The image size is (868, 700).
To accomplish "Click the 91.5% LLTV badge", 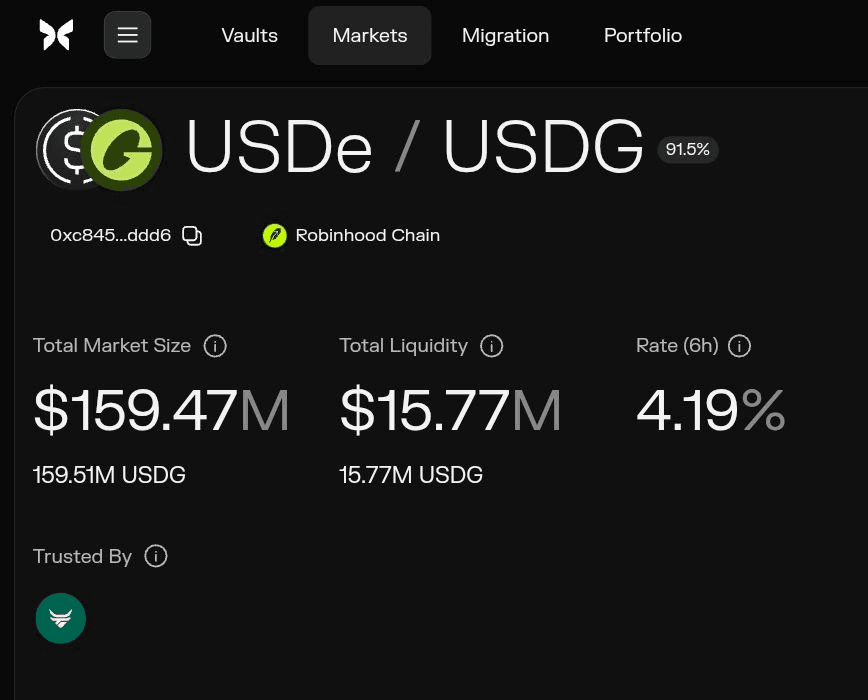I will [688, 149].
